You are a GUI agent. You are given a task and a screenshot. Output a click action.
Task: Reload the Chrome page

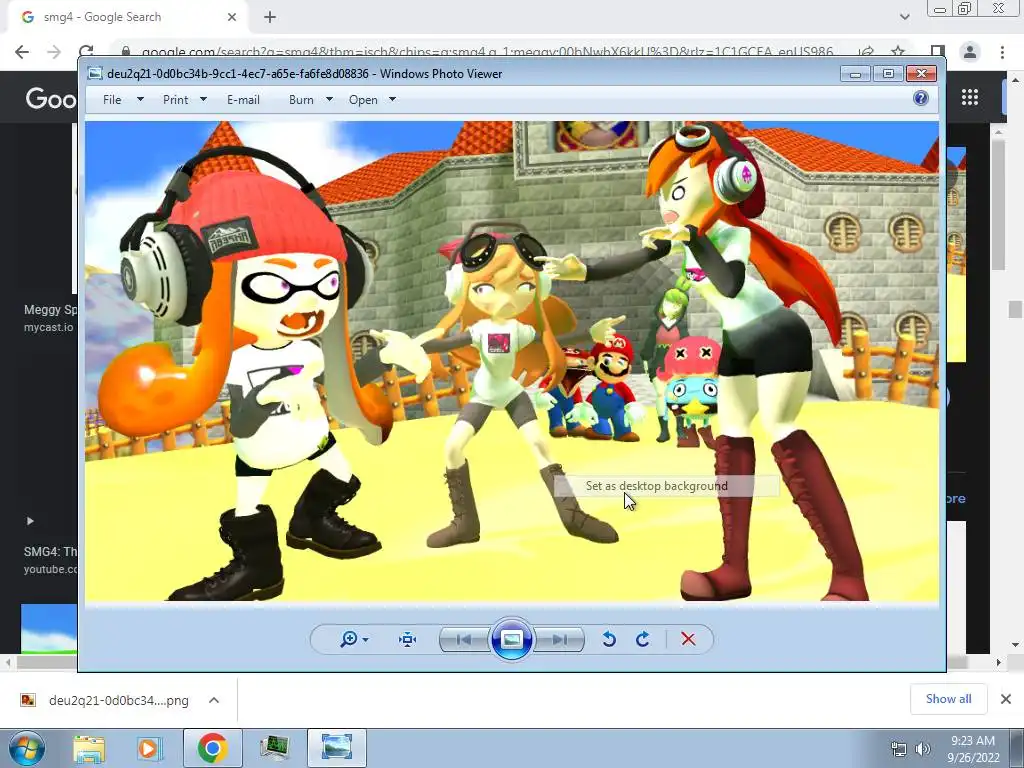point(86,52)
